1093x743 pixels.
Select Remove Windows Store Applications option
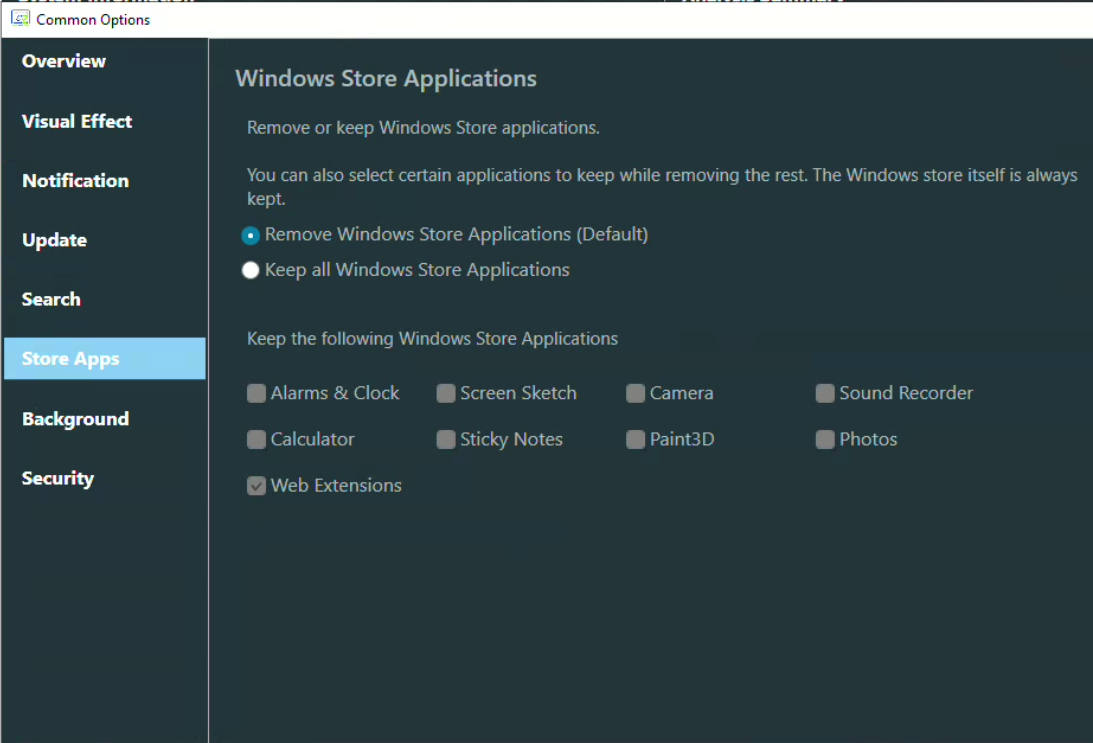pos(251,235)
